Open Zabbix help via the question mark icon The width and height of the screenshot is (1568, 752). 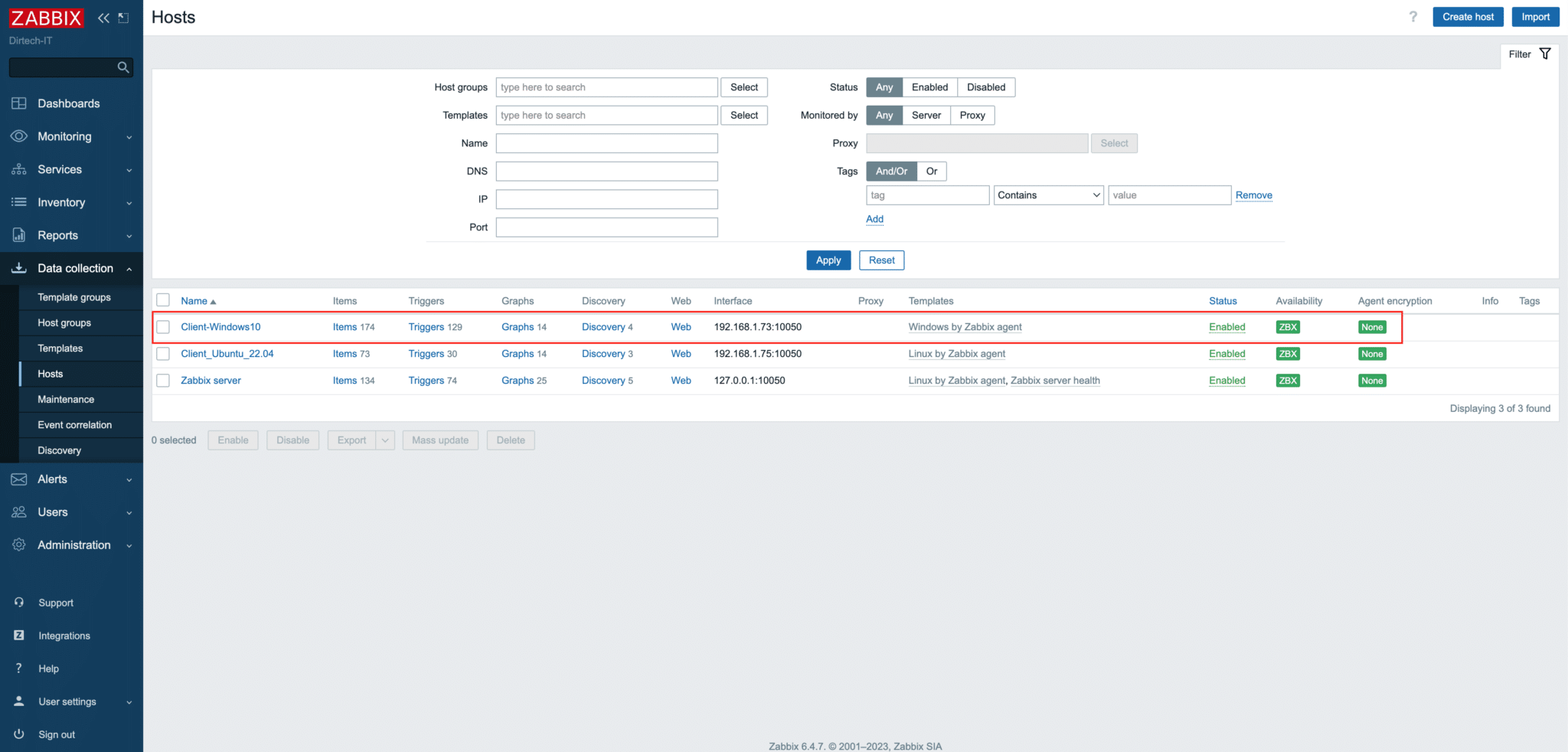[x=1413, y=16]
